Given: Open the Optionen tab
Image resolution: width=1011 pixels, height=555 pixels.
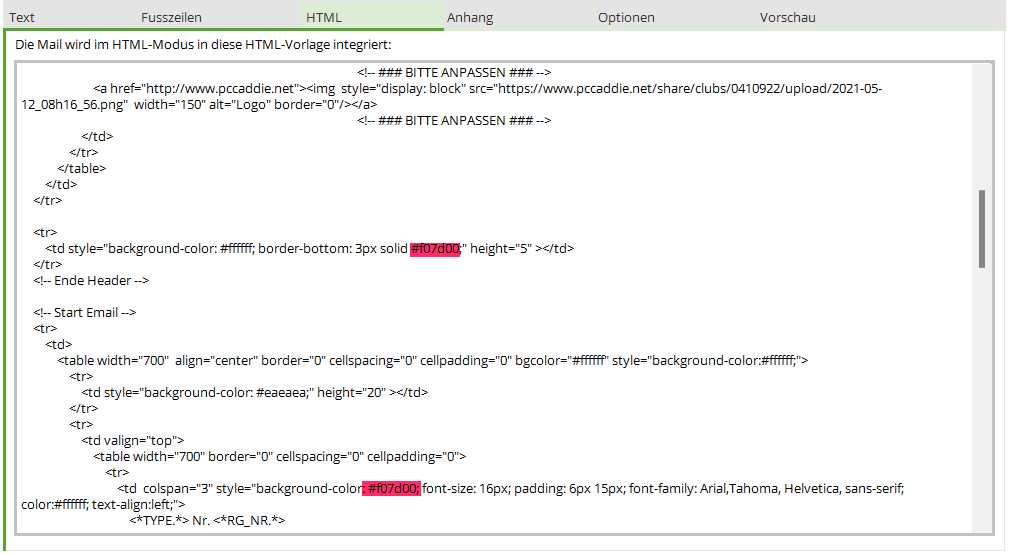Looking at the screenshot, I should (626, 17).
